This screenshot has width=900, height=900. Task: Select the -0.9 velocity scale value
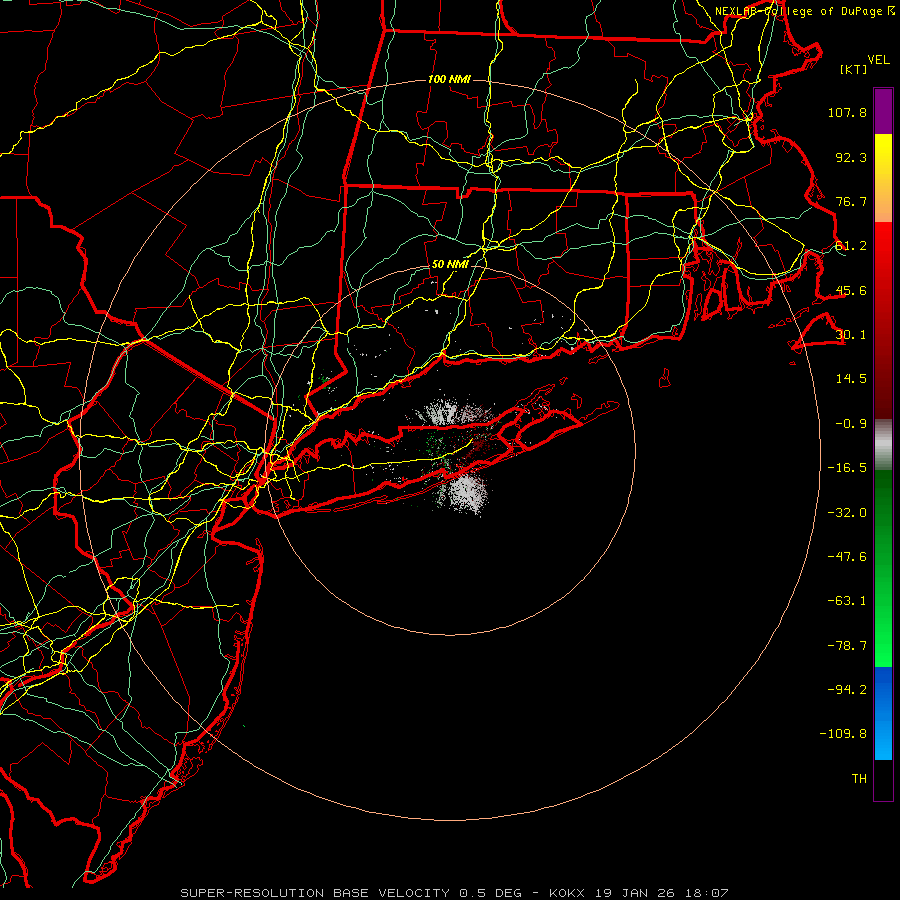point(851,424)
